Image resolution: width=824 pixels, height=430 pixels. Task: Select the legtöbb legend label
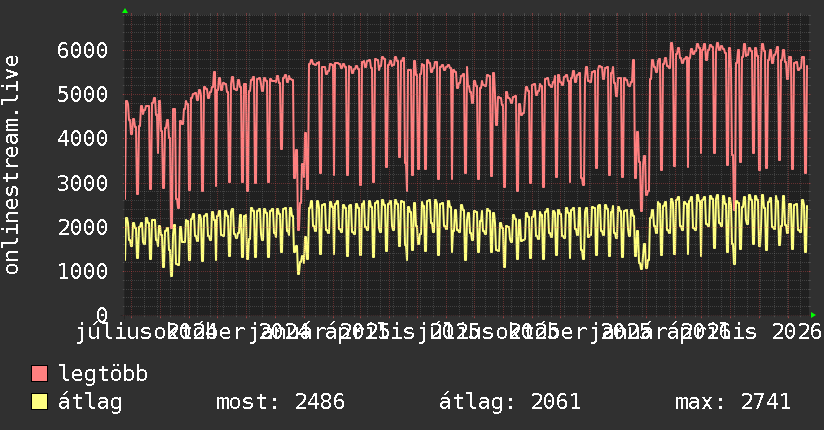(x=103, y=373)
